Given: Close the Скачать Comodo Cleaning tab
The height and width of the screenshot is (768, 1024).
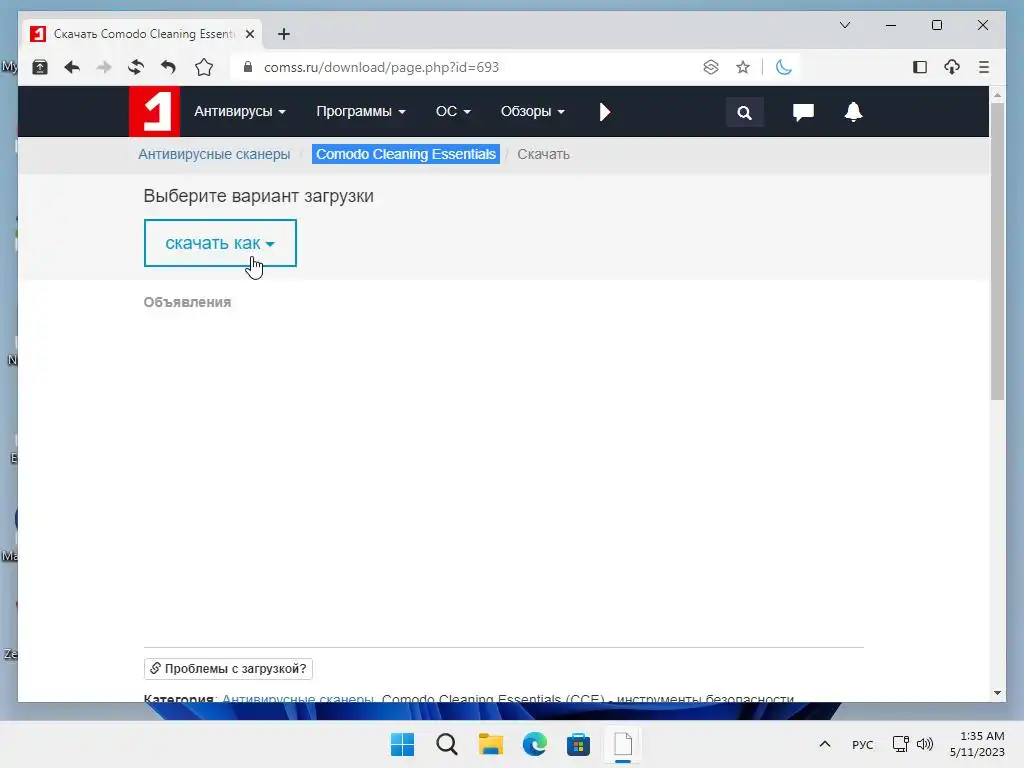Looking at the screenshot, I should coord(249,34).
